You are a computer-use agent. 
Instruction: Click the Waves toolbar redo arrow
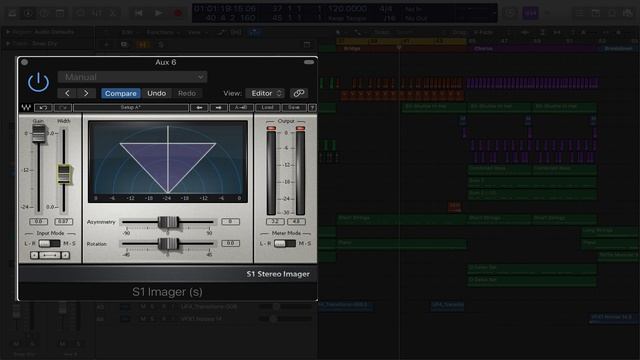coord(62,108)
